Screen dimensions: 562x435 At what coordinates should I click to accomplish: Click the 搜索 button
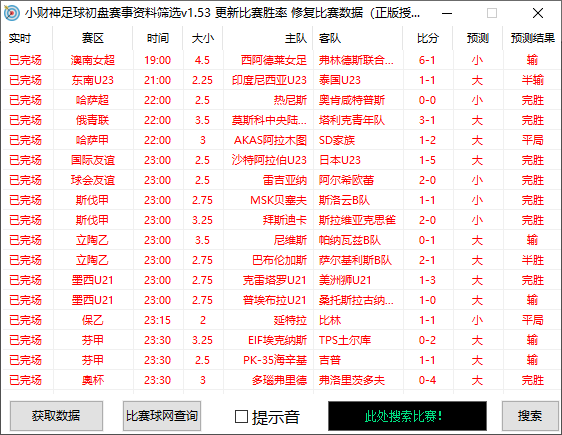pos(530,416)
